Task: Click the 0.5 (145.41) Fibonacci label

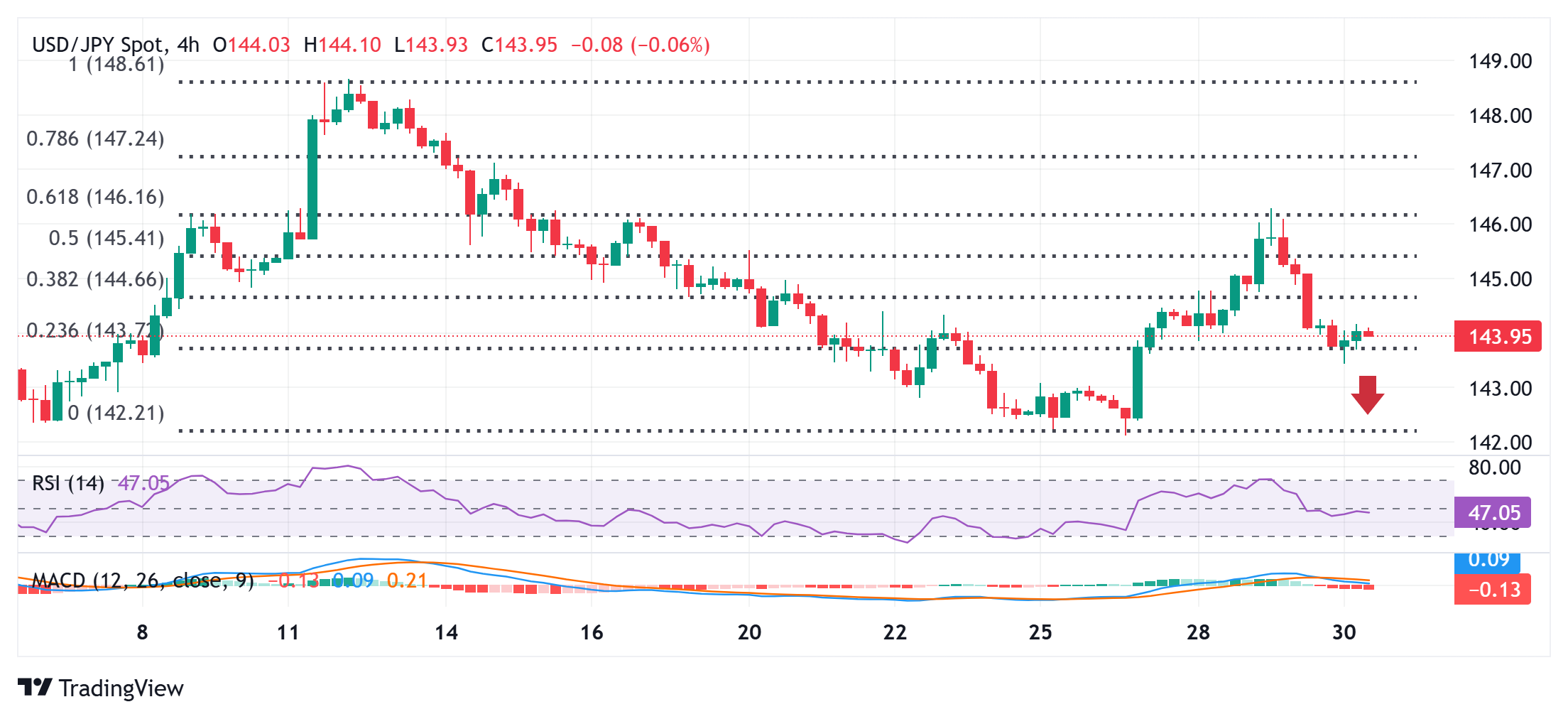Action: [107, 238]
